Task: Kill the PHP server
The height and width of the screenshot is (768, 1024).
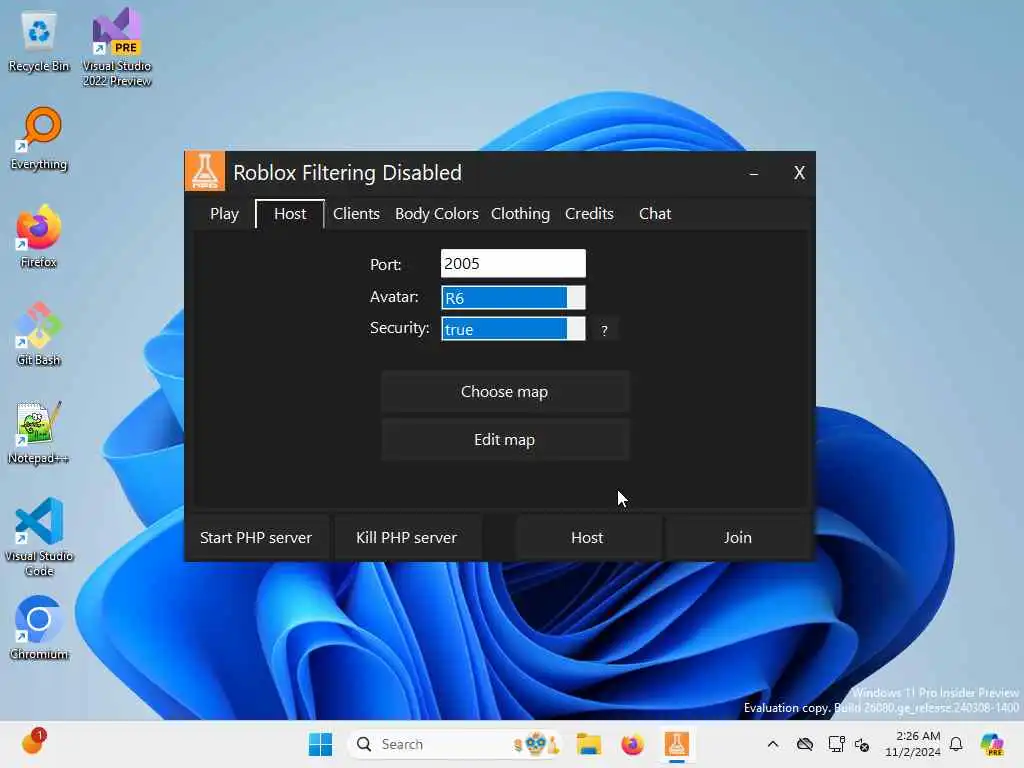Action: 407,537
